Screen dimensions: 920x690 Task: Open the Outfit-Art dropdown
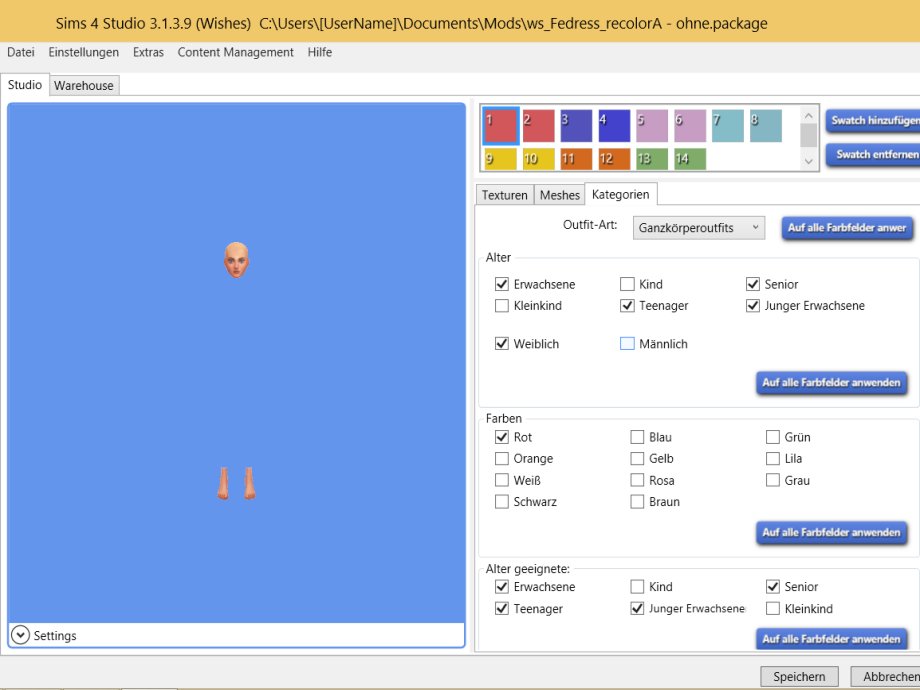coord(699,228)
